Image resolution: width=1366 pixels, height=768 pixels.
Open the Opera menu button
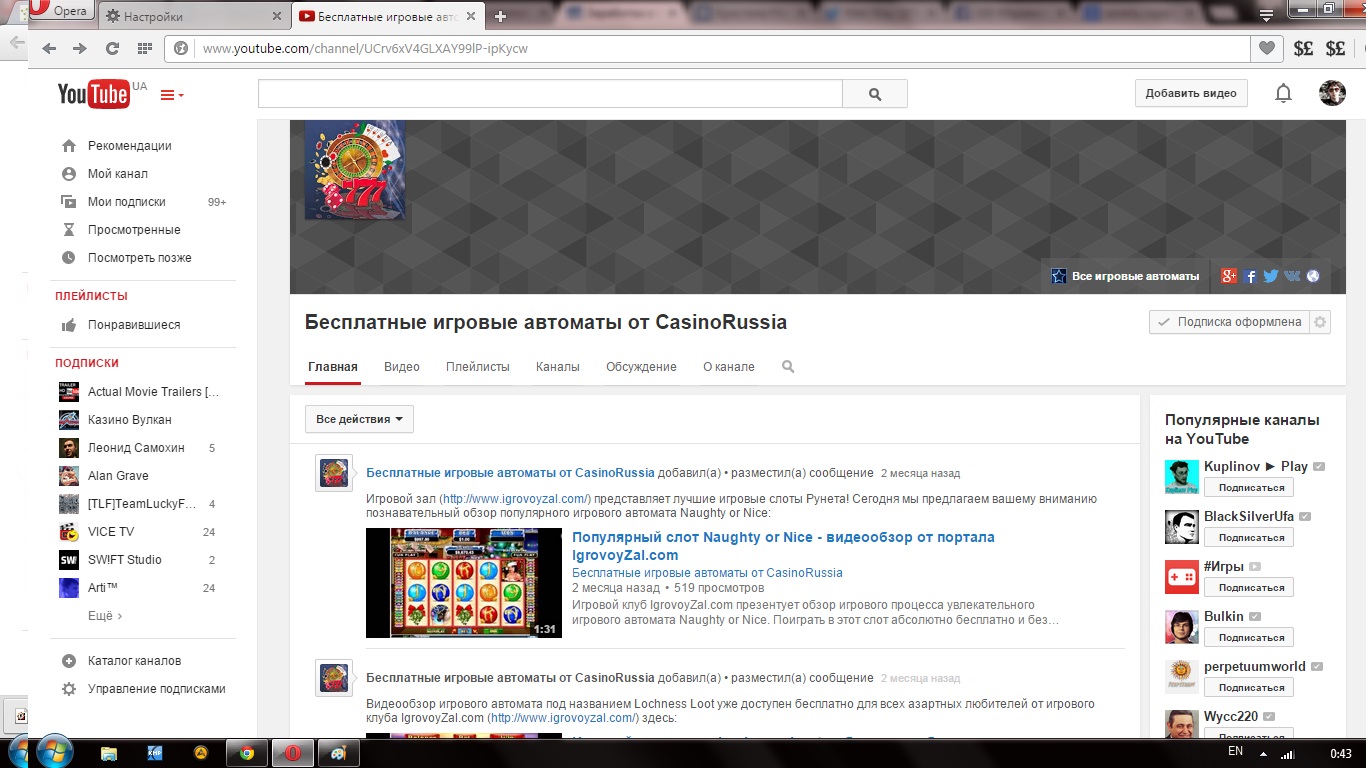(x=60, y=12)
